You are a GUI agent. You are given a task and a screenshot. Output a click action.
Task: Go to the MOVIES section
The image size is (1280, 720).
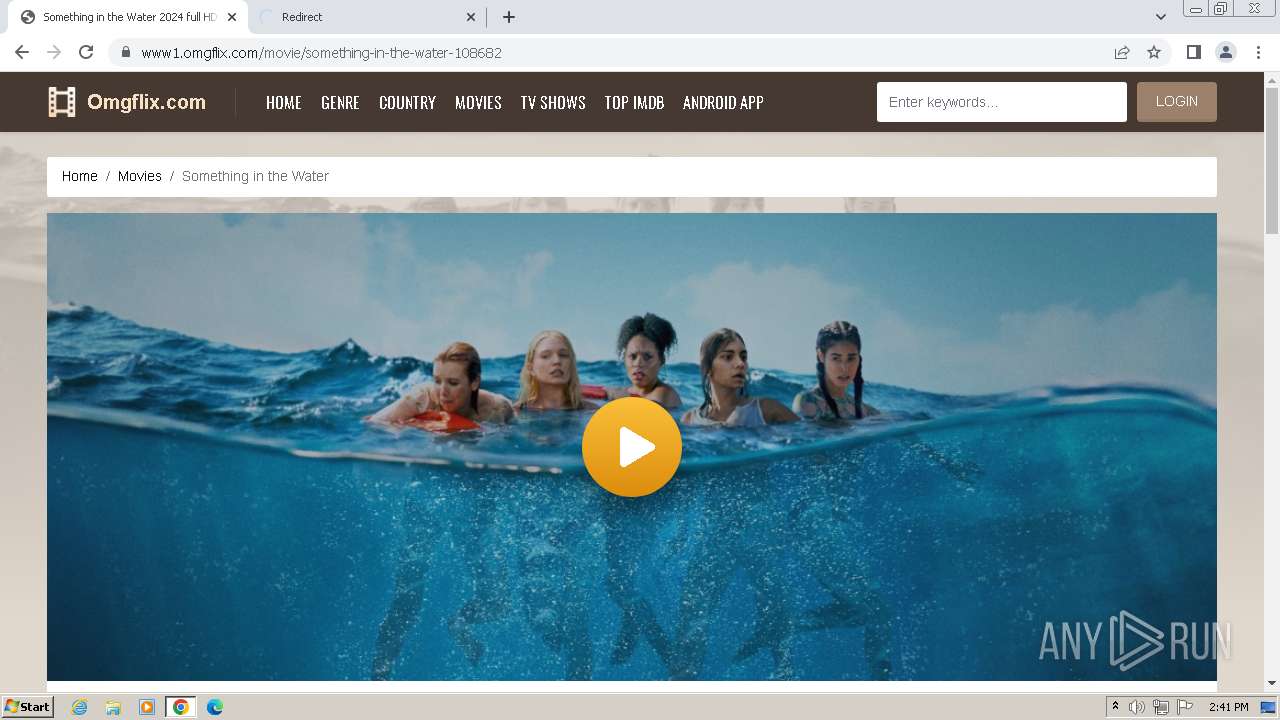pyautogui.click(x=478, y=102)
